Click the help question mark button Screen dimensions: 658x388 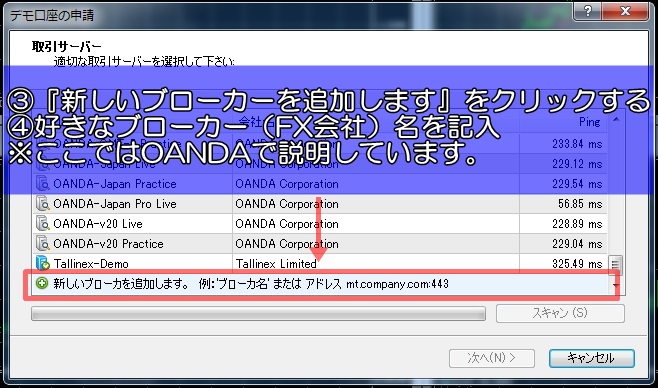click(x=588, y=11)
